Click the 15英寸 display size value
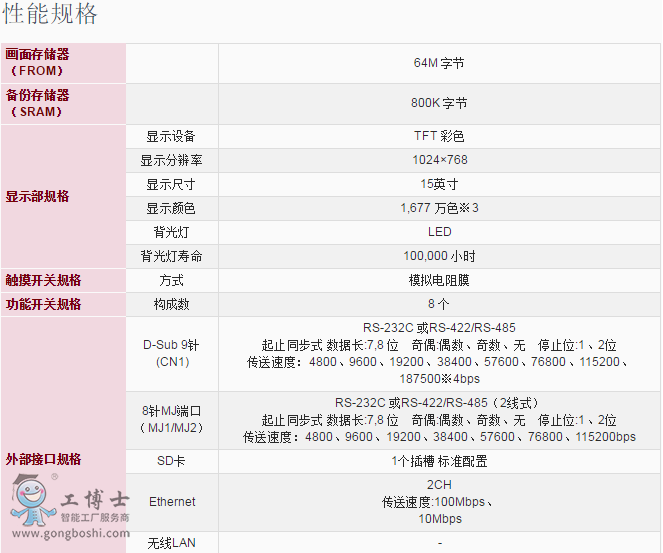This screenshot has height=553, width=663. [x=439, y=184]
